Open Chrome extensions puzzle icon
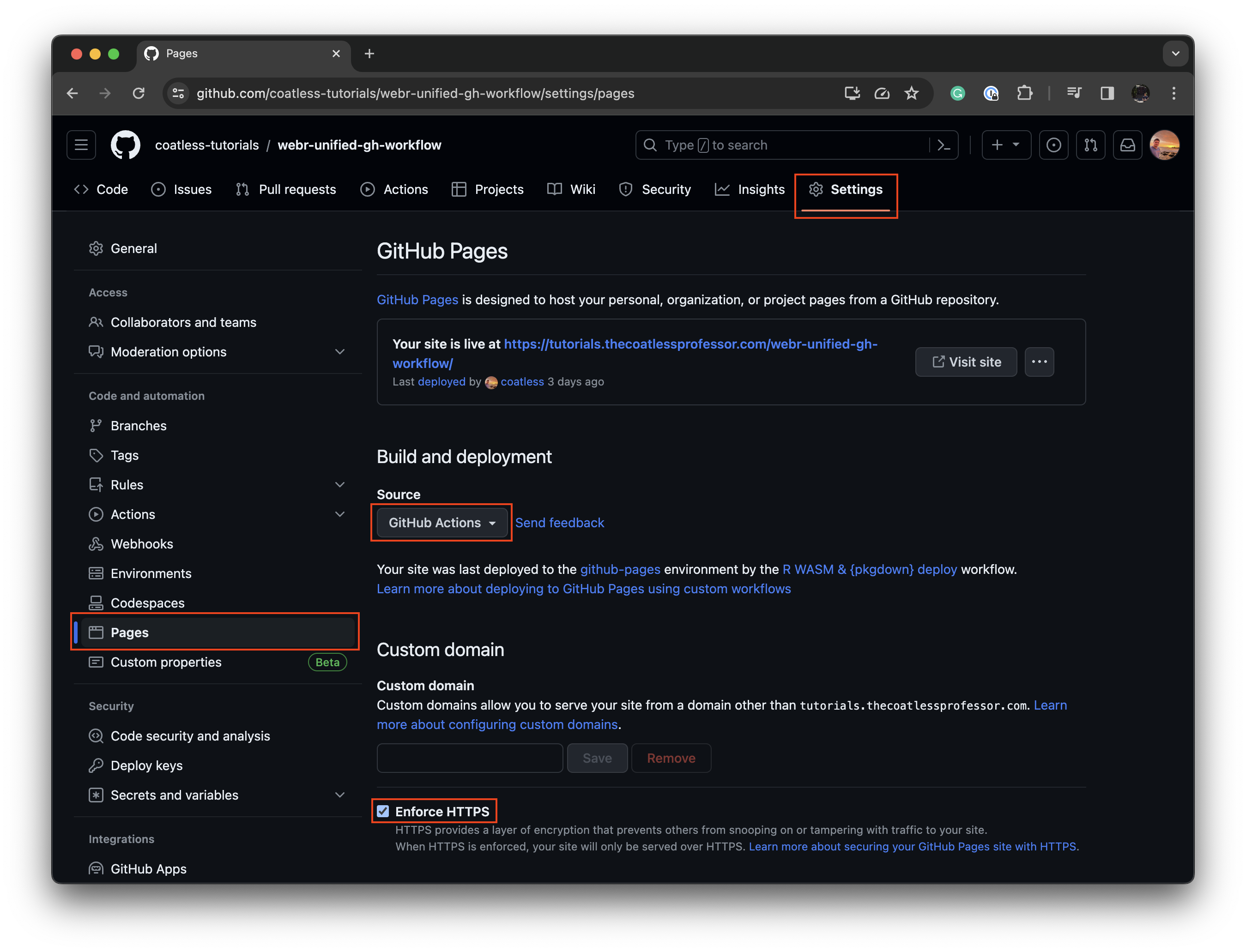The height and width of the screenshot is (952, 1246). (x=1024, y=93)
